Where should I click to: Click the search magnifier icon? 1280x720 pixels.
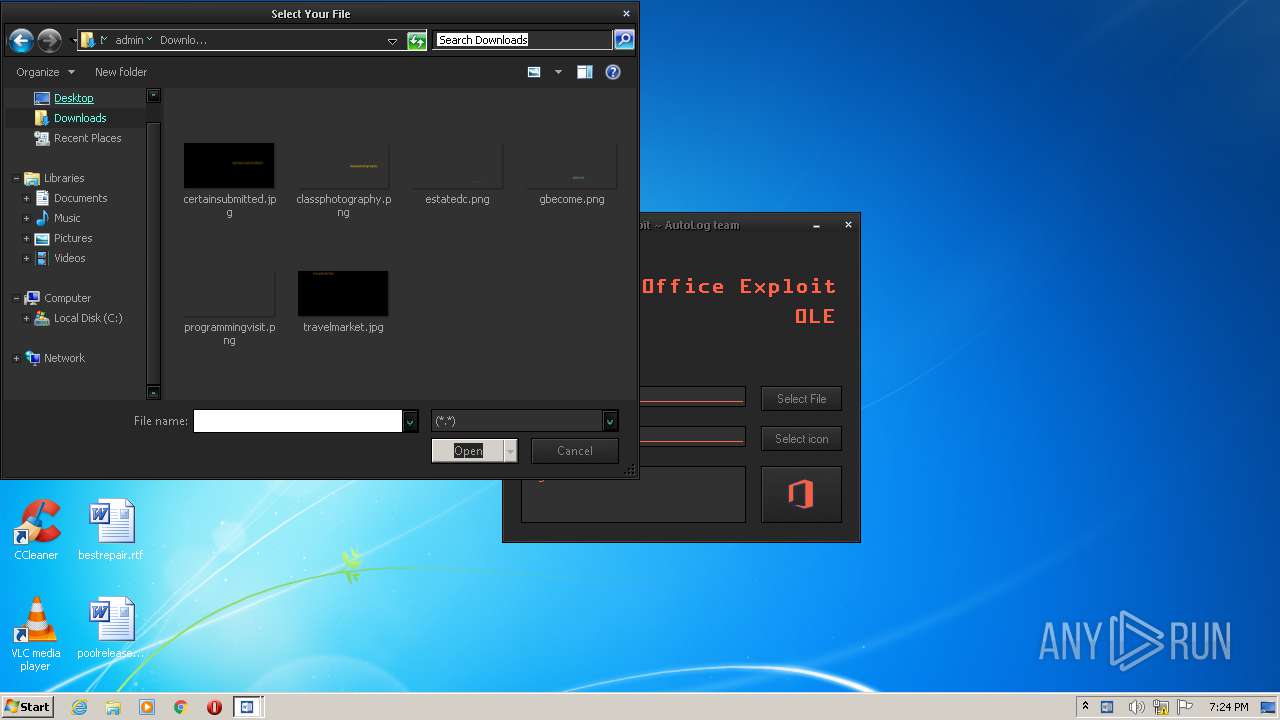(x=624, y=40)
